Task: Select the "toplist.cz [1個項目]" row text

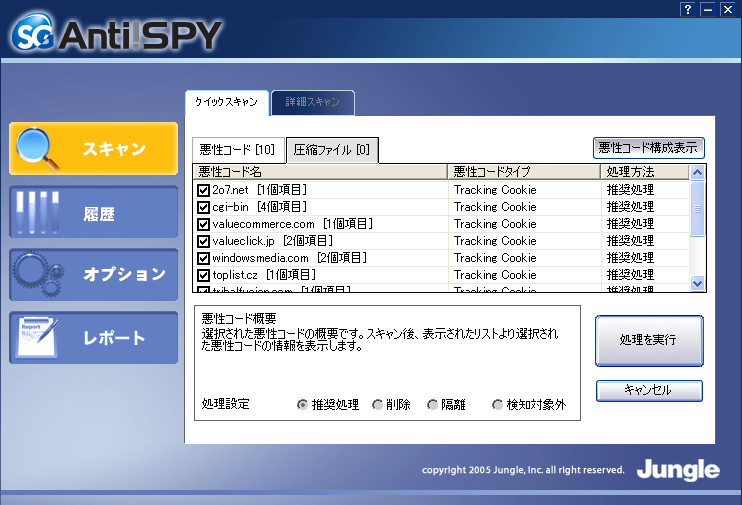Action: [264, 275]
